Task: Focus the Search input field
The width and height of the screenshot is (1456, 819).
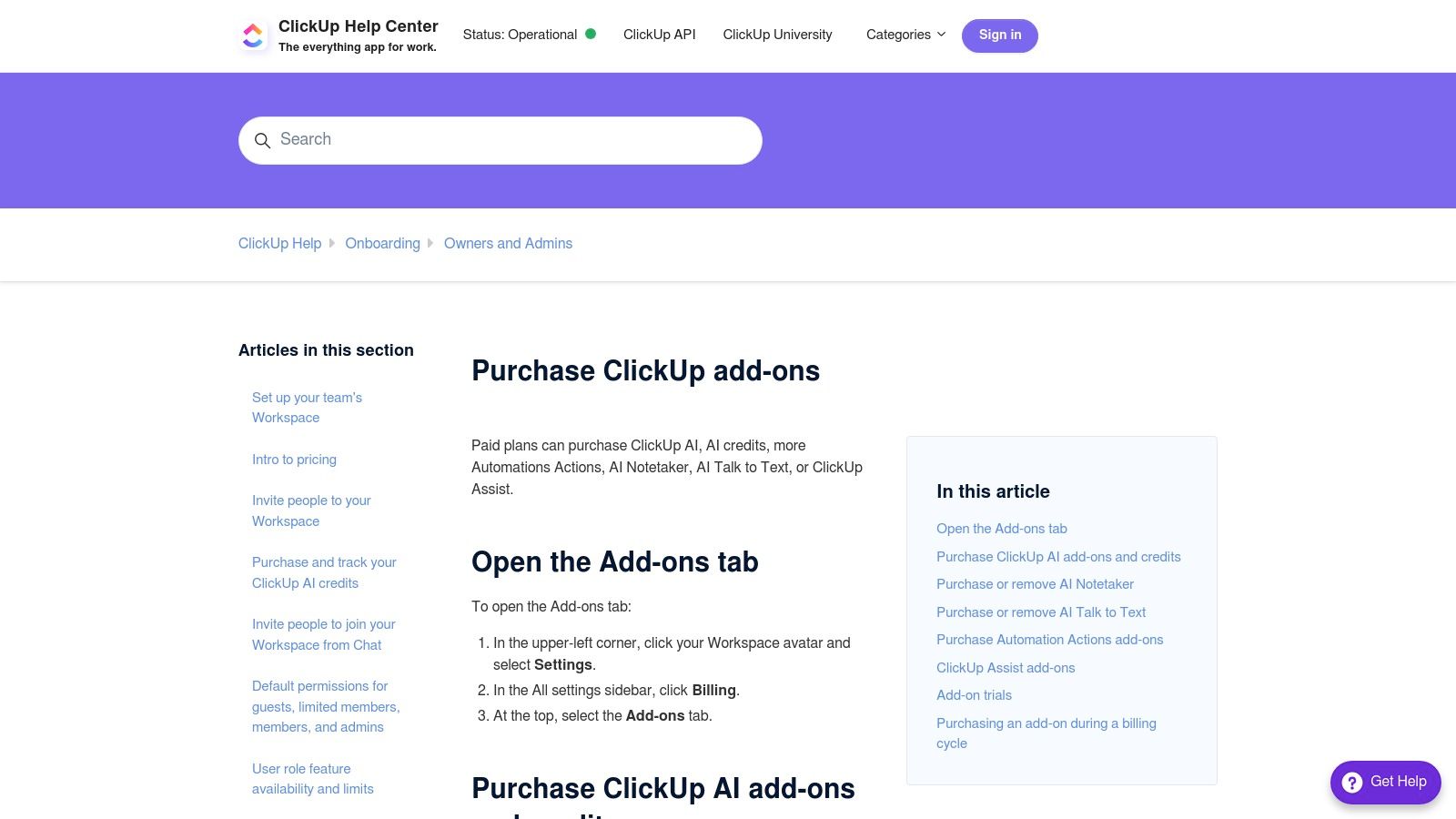Action: pyautogui.click(x=500, y=140)
